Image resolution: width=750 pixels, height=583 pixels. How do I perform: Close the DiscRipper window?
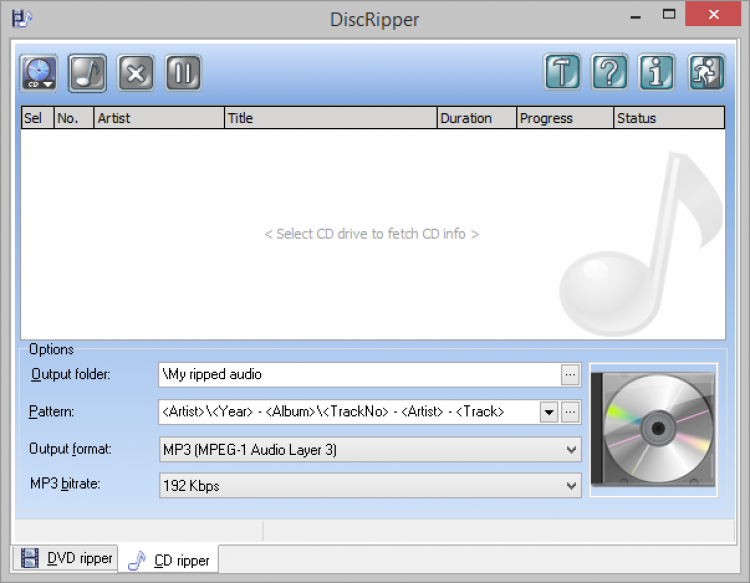[713, 14]
